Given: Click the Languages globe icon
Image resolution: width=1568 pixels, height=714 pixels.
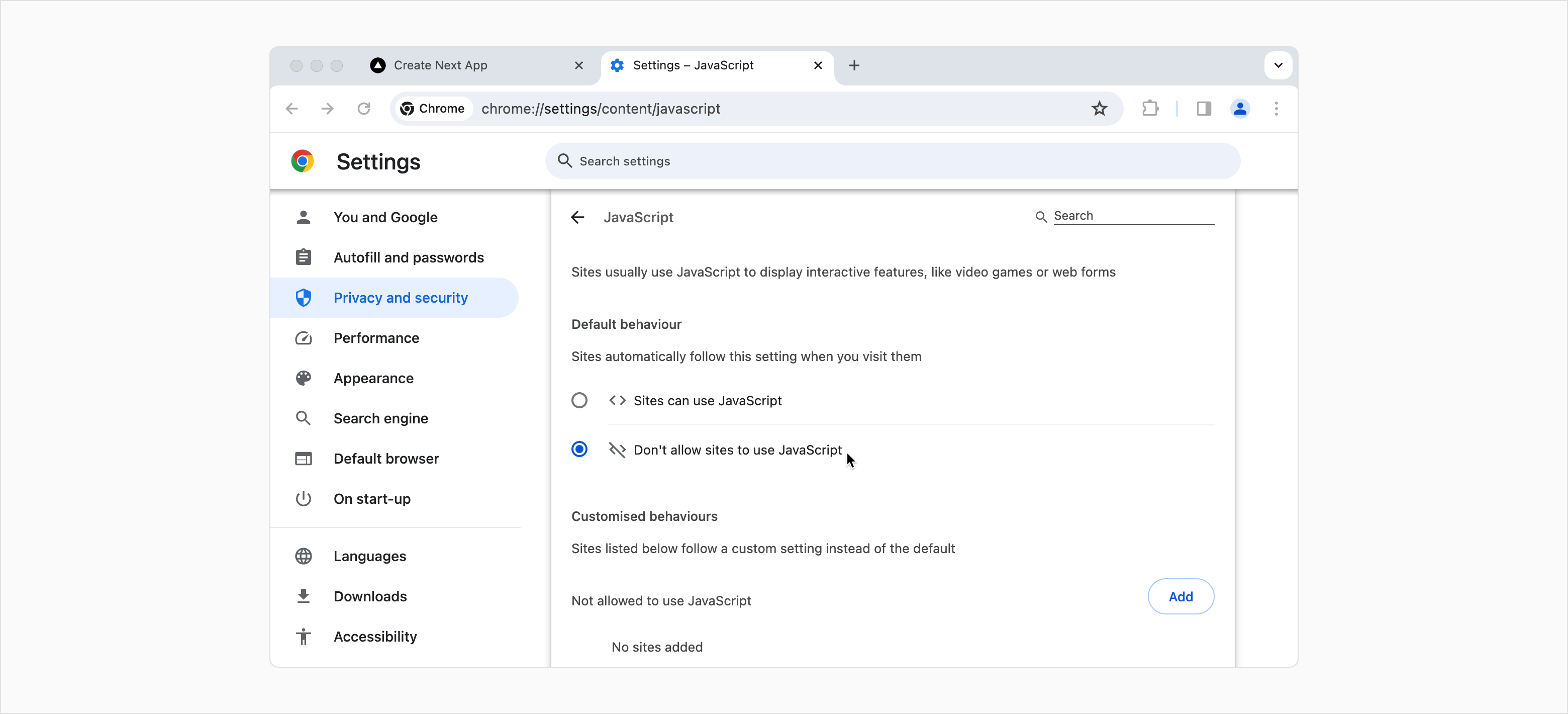Looking at the screenshot, I should 304,556.
